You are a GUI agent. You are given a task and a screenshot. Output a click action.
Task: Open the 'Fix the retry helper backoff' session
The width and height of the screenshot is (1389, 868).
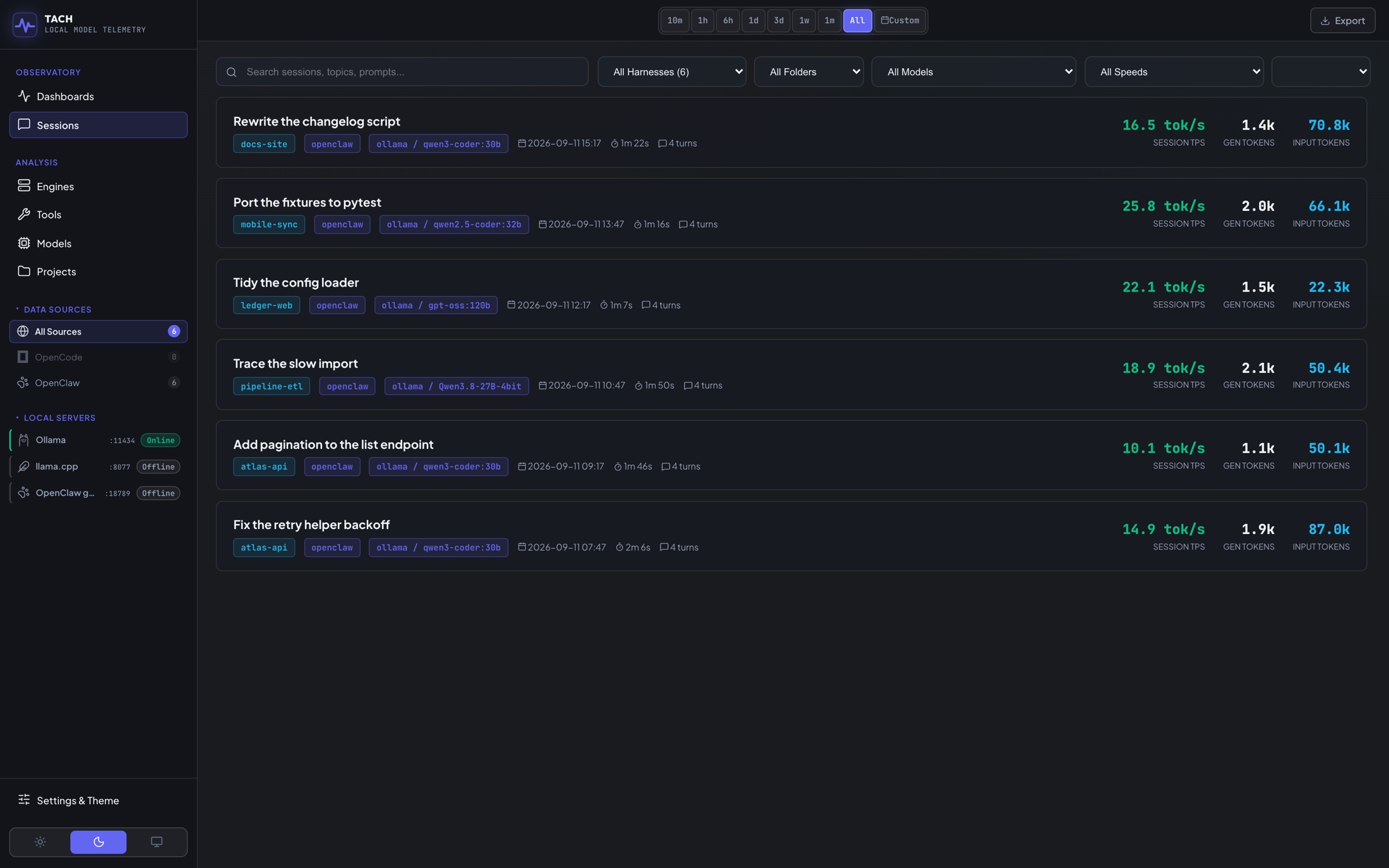click(x=791, y=537)
